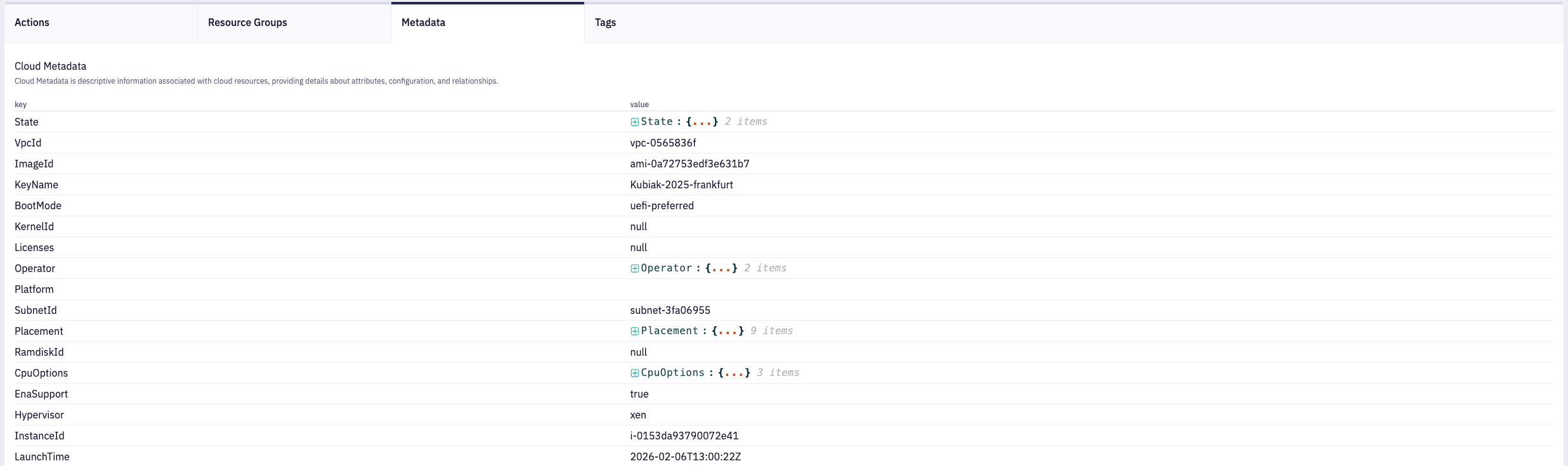The width and height of the screenshot is (1568, 466).
Task: Go to the Tags tab
Action: (x=605, y=23)
